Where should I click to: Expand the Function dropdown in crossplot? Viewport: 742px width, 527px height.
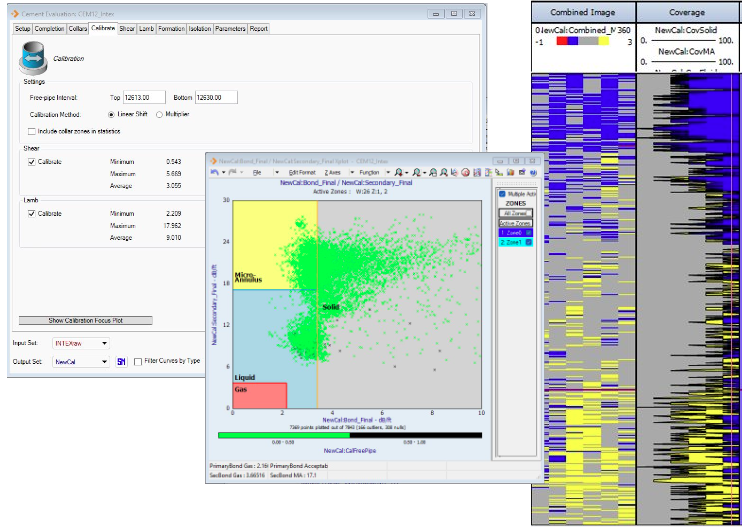[371, 172]
